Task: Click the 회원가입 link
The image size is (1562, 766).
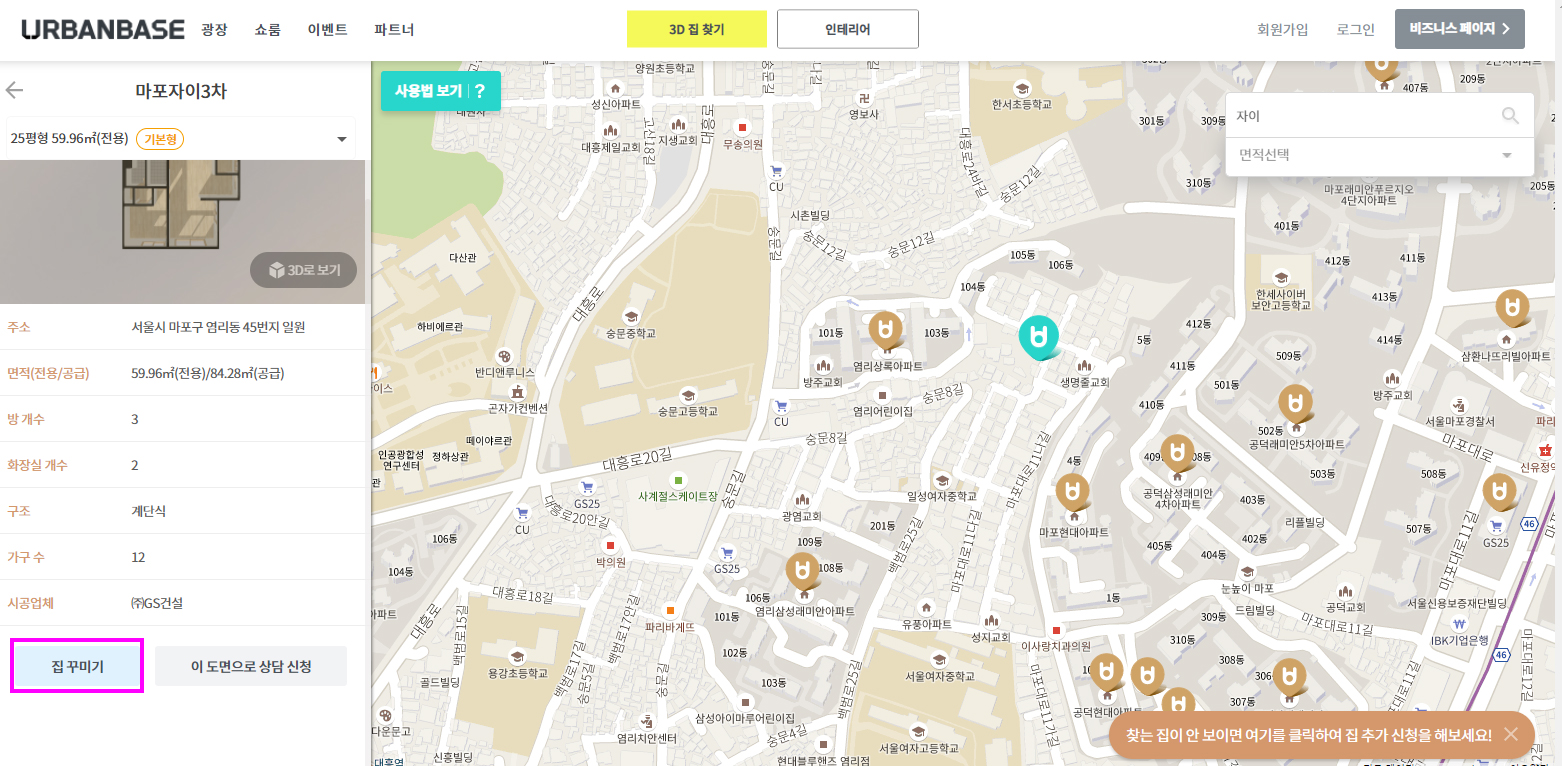Action: (x=1282, y=30)
